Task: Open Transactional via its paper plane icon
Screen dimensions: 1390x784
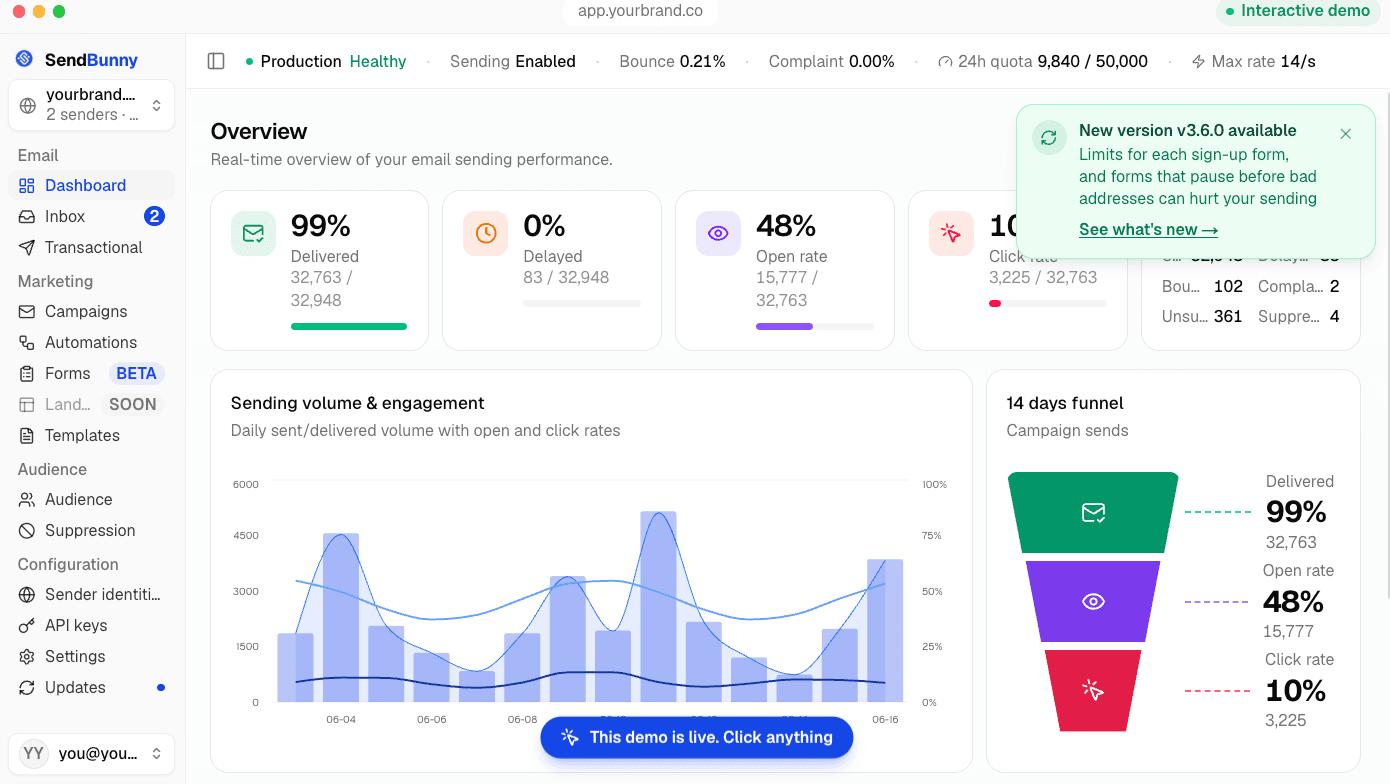Action: pos(27,247)
